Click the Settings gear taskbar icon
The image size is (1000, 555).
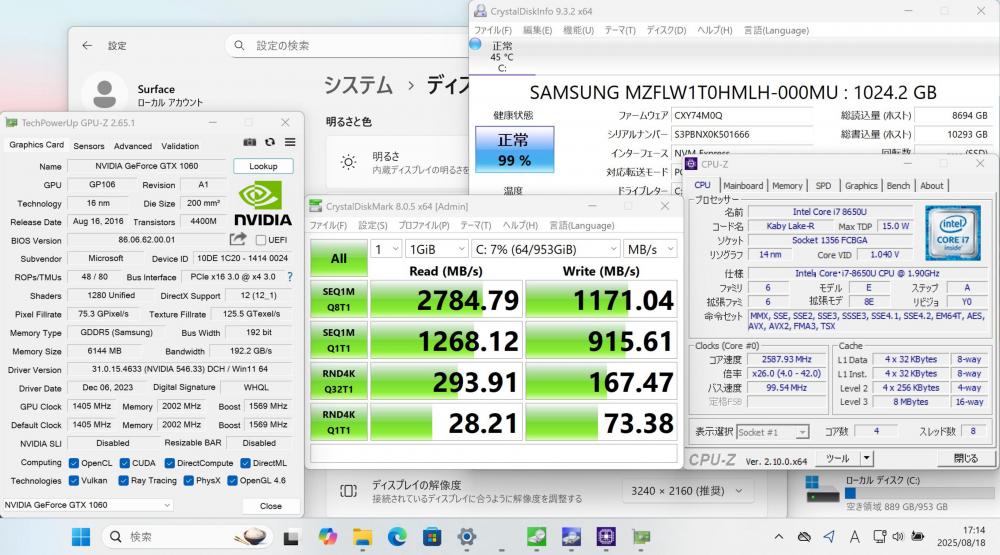tap(467, 537)
